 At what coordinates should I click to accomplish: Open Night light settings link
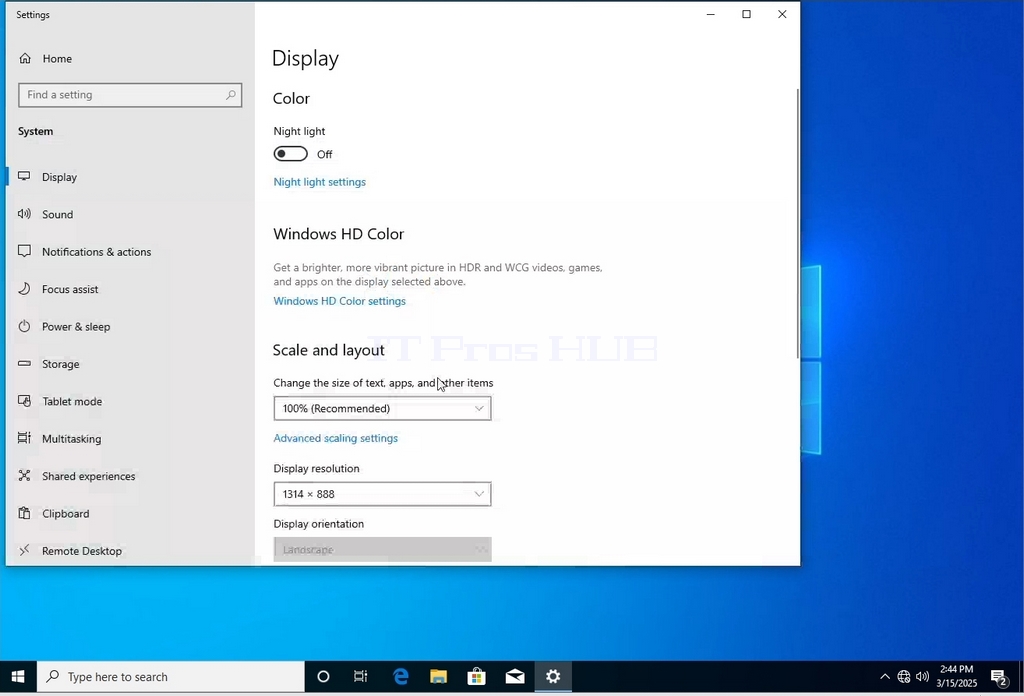tap(319, 182)
